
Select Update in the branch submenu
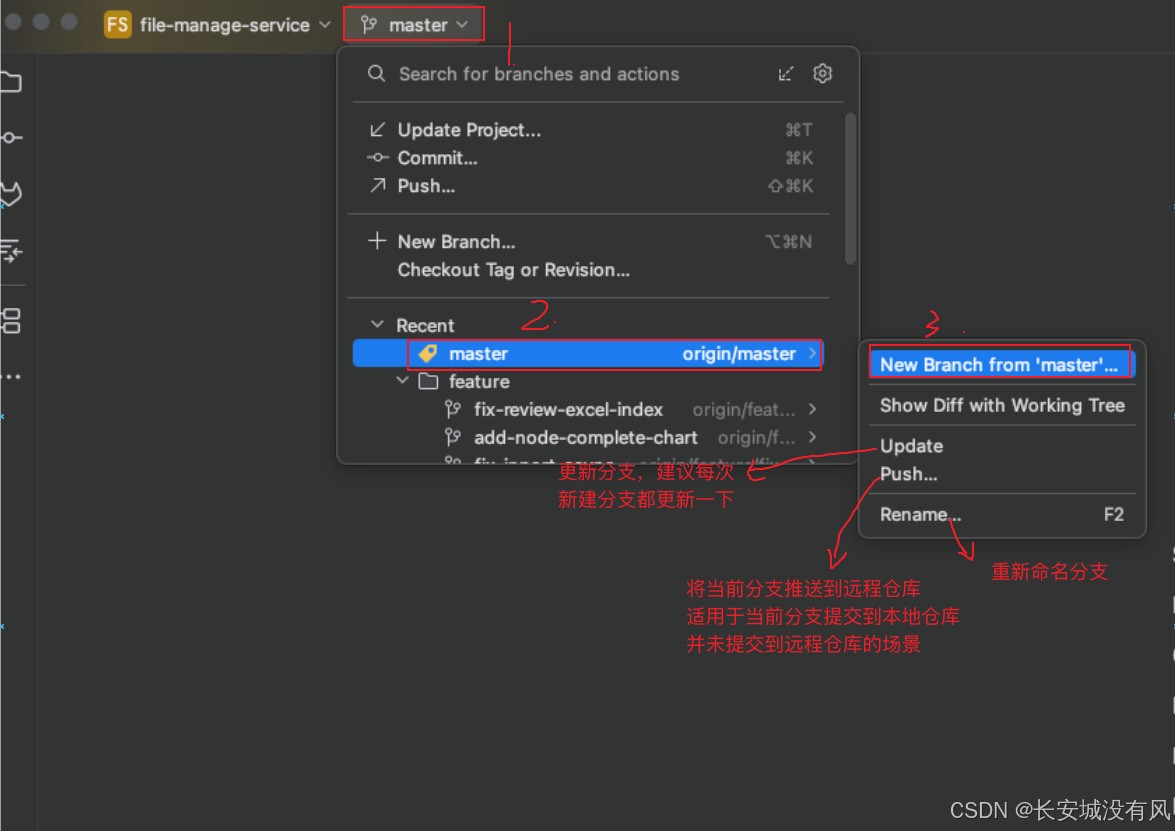1002,446
